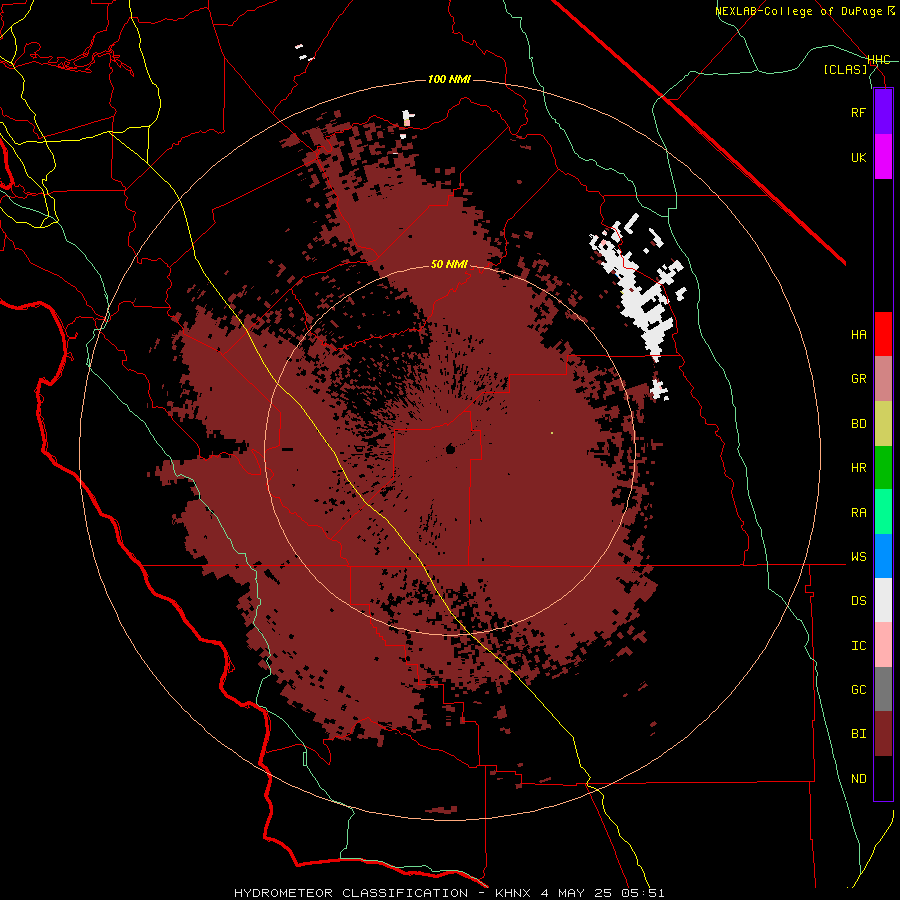This screenshot has height=900, width=900.
Task: Click the ND black legend swatch
Action: pos(883,778)
